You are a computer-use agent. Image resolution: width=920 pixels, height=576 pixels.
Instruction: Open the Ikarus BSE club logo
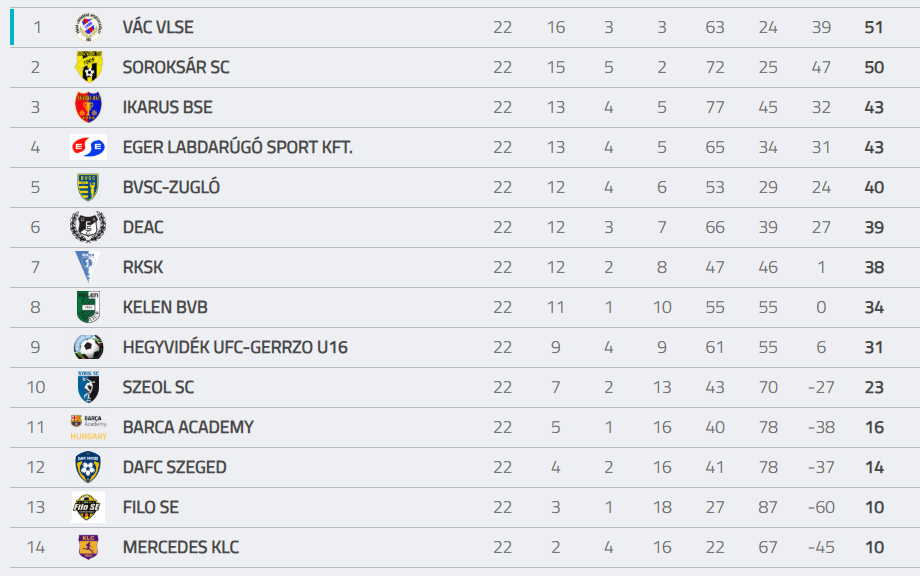89,107
